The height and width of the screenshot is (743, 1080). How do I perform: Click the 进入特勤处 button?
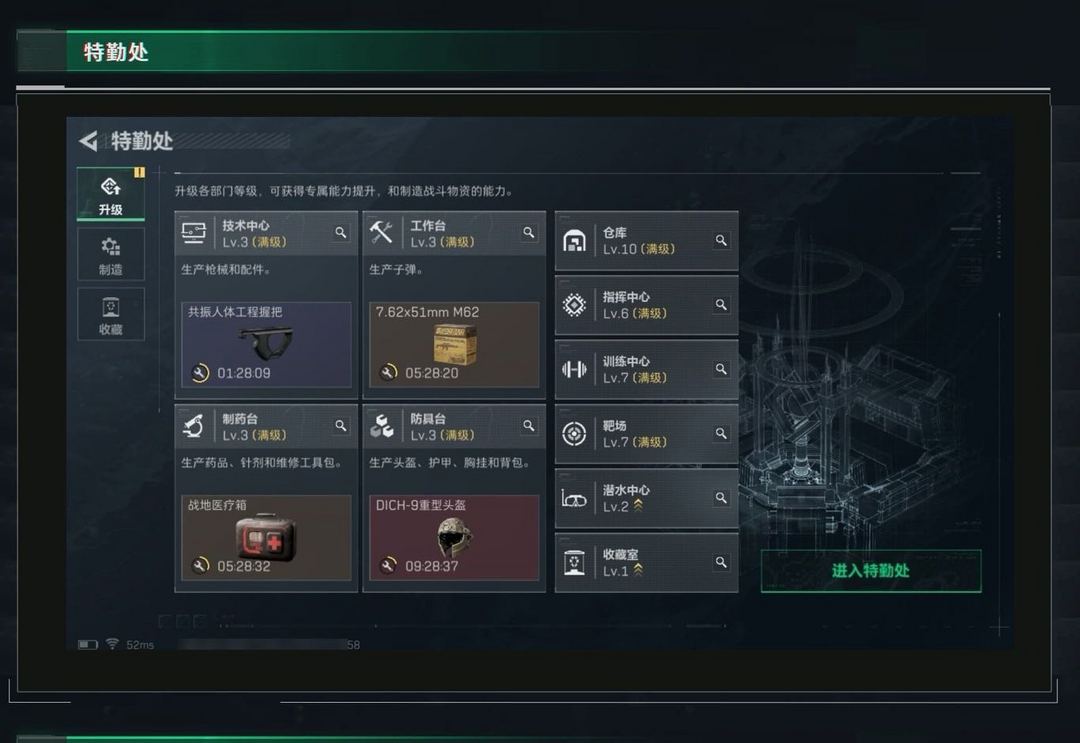pyautogui.click(x=871, y=571)
